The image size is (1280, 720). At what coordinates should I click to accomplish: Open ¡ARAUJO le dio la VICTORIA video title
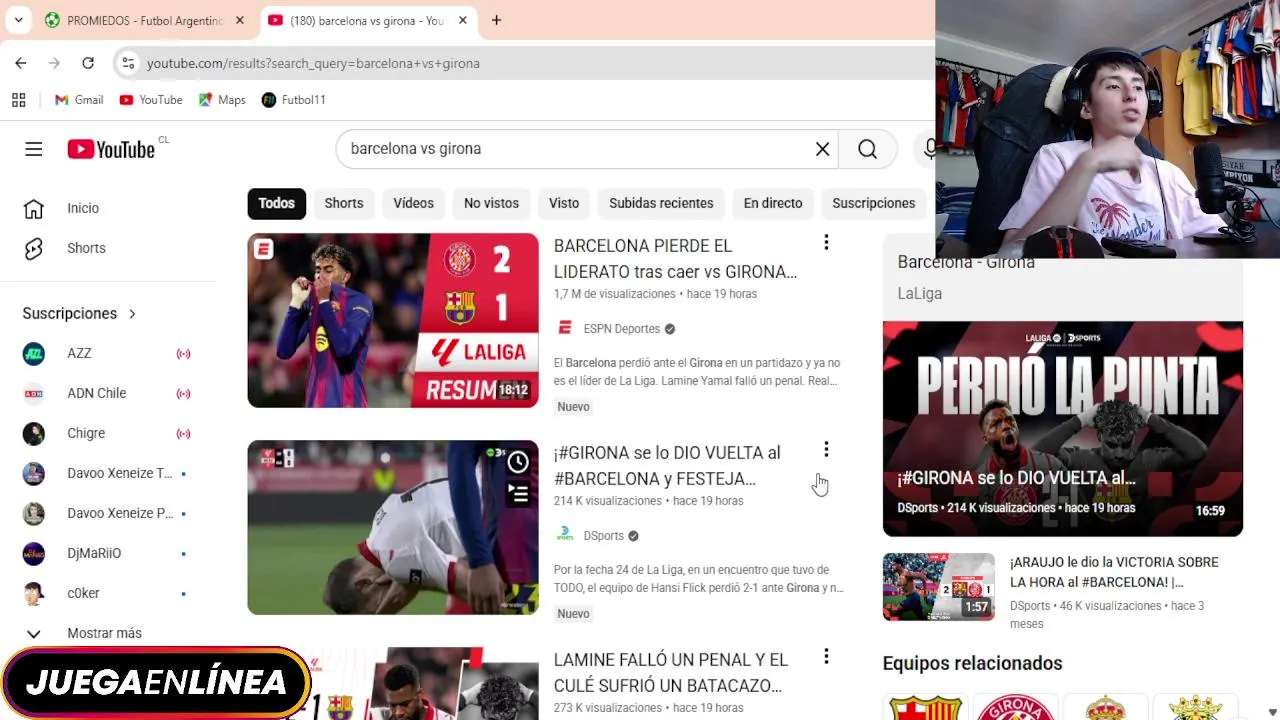pyautogui.click(x=1114, y=572)
